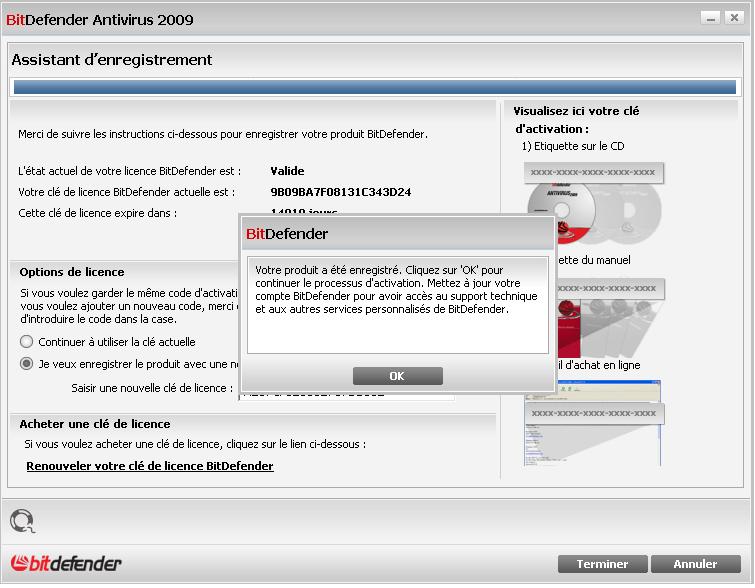Click the Annuler button
The width and height of the screenshot is (755, 588).
click(695, 564)
